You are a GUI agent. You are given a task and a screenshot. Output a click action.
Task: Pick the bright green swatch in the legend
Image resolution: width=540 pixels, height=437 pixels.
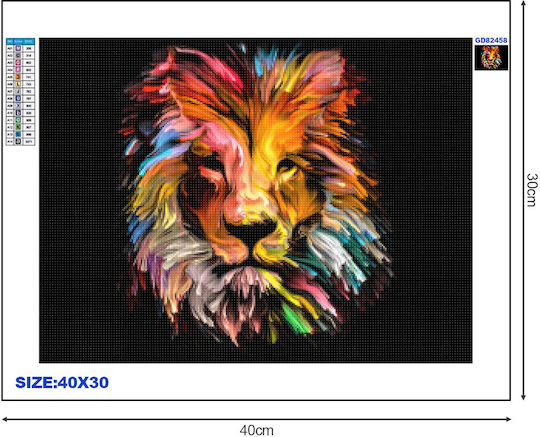point(19,120)
